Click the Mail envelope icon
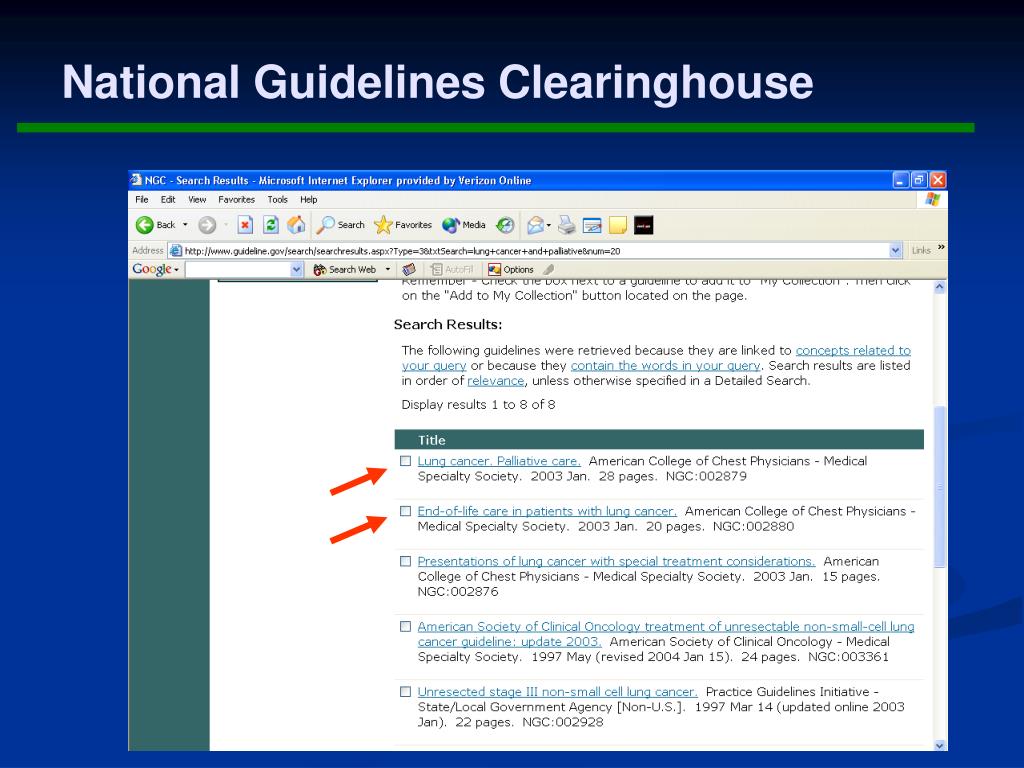 (x=535, y=225)
